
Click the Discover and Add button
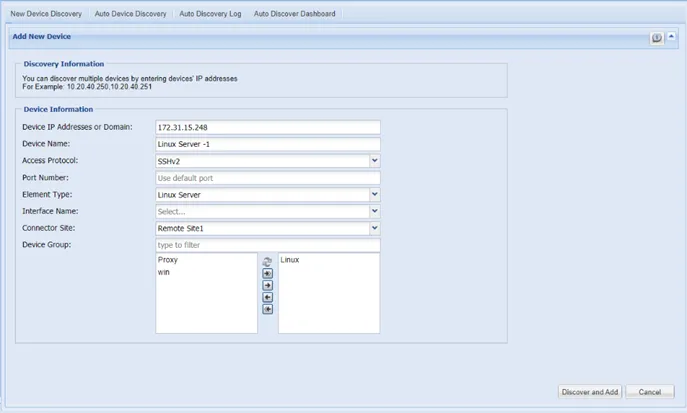coord(590,392)
